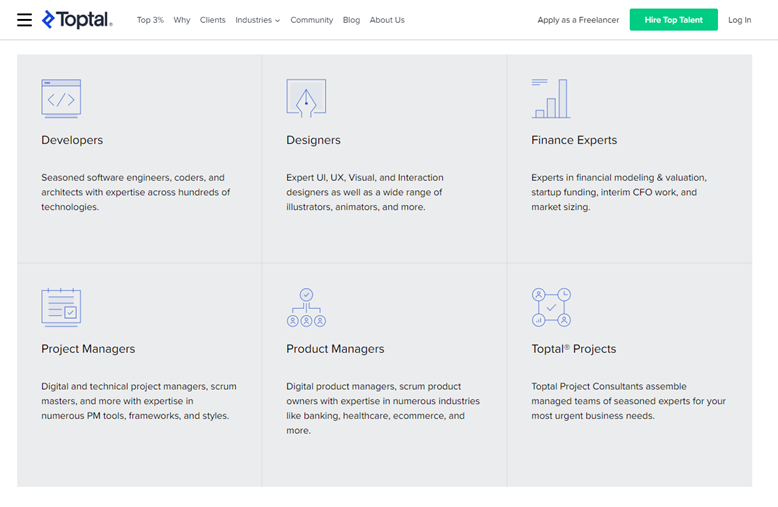Viewport: 778px width, 507px height.
Task: Open the Project Managers heading link
Action: pos(88,349)
